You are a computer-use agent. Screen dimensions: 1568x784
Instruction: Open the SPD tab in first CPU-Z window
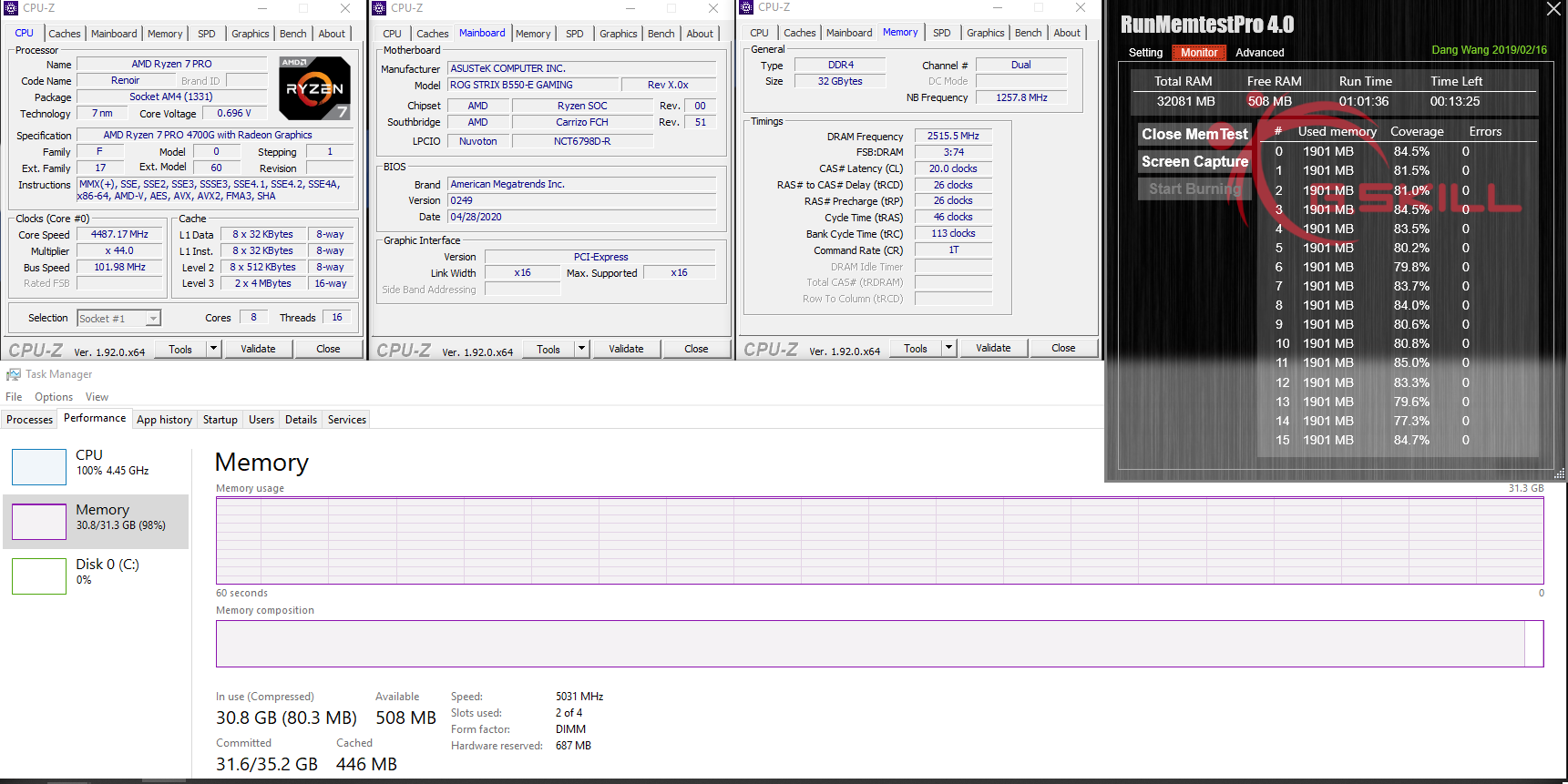click(x=207, y=34)
